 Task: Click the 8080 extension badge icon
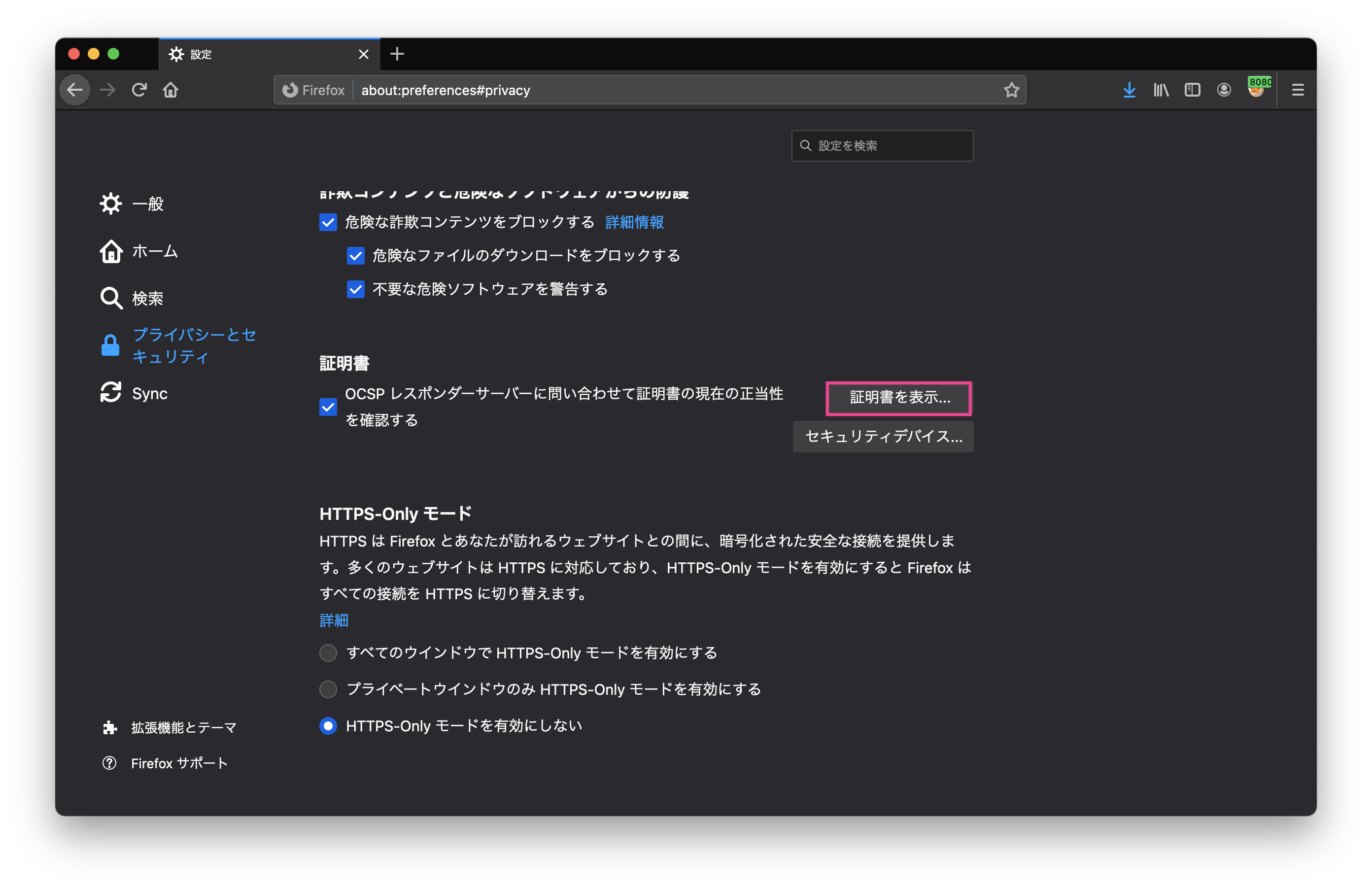[1257, 89]
